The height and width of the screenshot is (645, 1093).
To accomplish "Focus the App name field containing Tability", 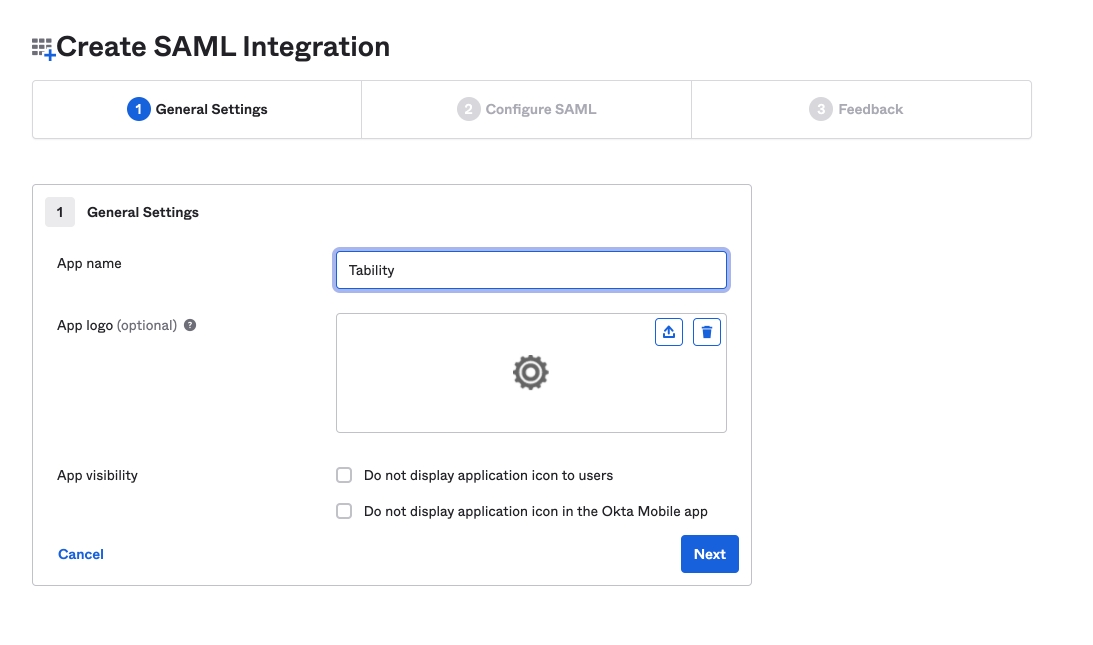I will pyautogui.click(x=531, y=270).
